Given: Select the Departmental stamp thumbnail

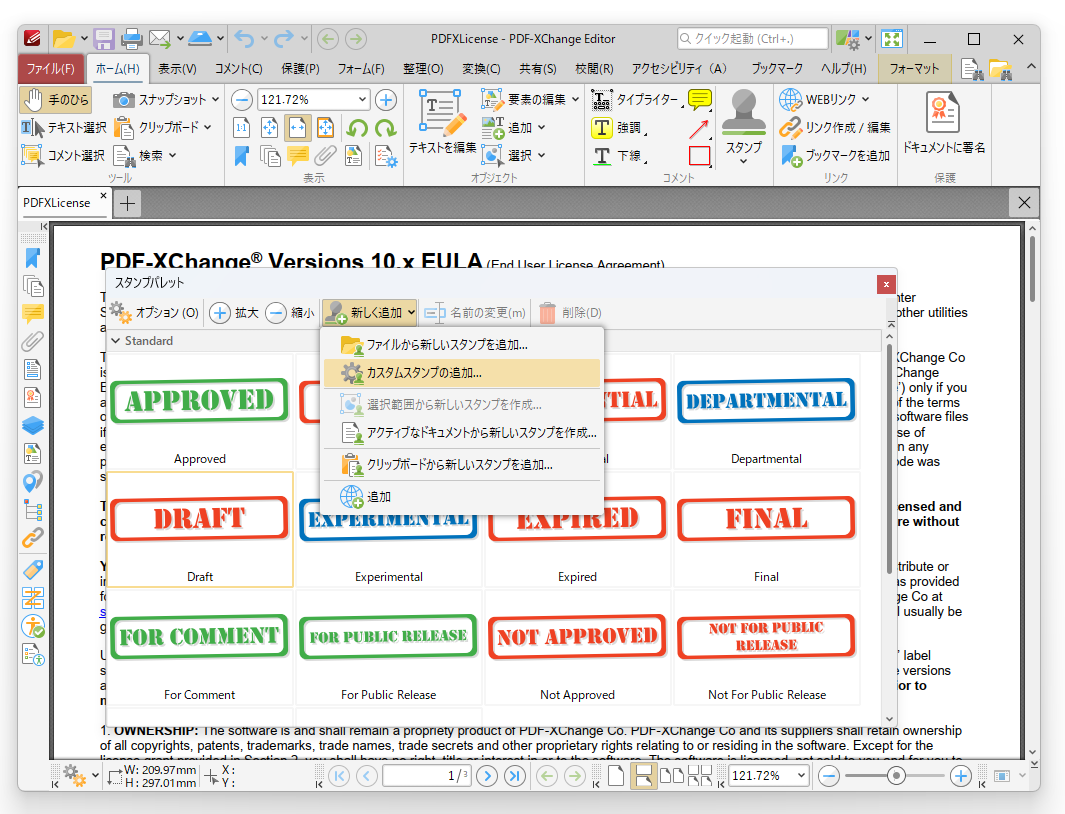Looking at the screenshot, I should (766, 411).
